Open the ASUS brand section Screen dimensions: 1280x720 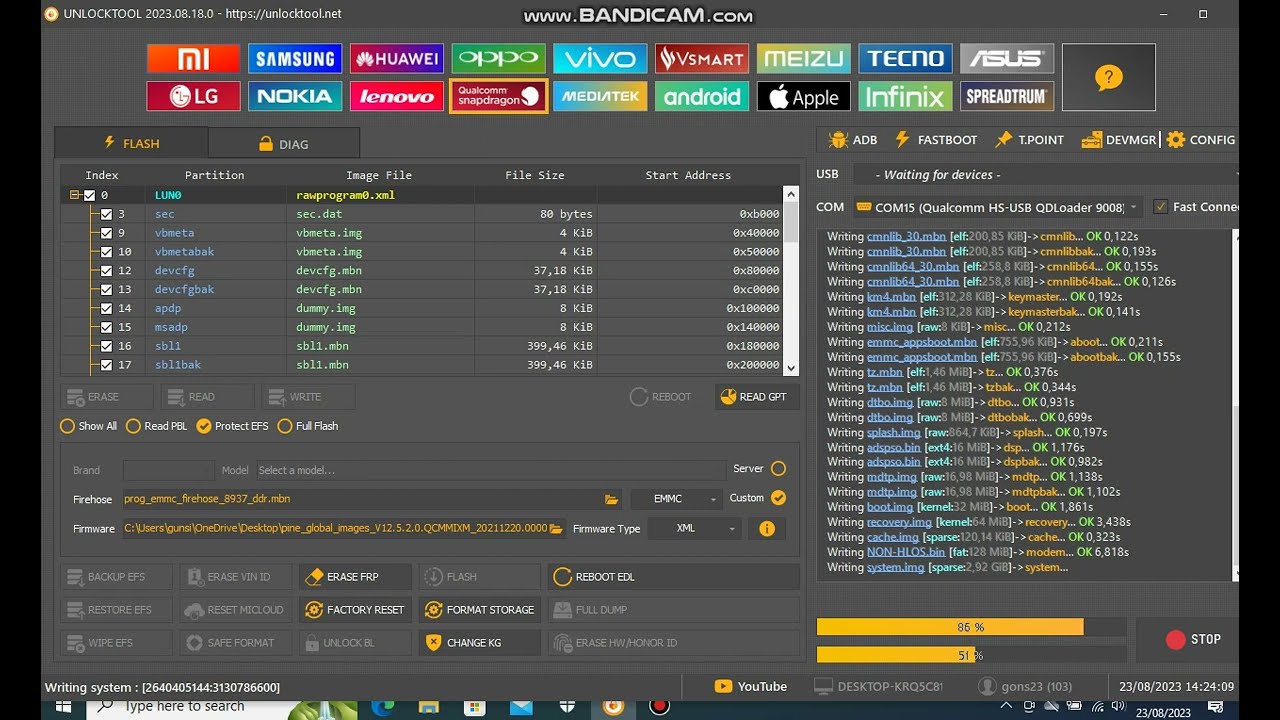[x=1007, y=58]
